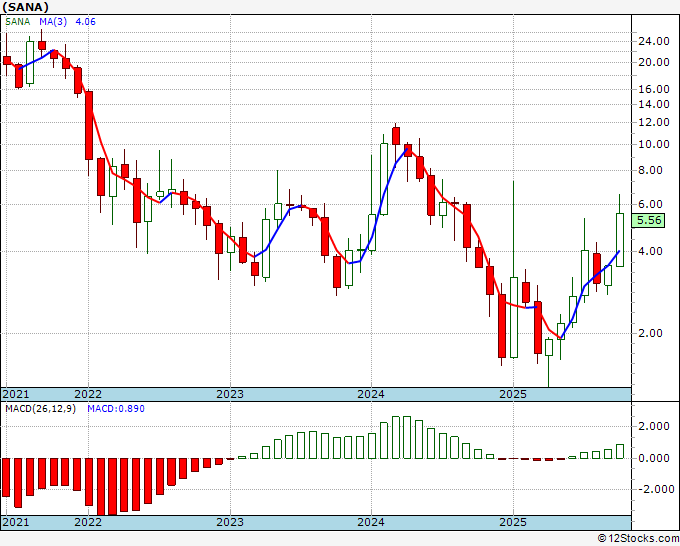Click 2025 on the price chart timeline
The width and height of the screenshot is (680, 546).
pyautogui.click(x=513, y=394)
